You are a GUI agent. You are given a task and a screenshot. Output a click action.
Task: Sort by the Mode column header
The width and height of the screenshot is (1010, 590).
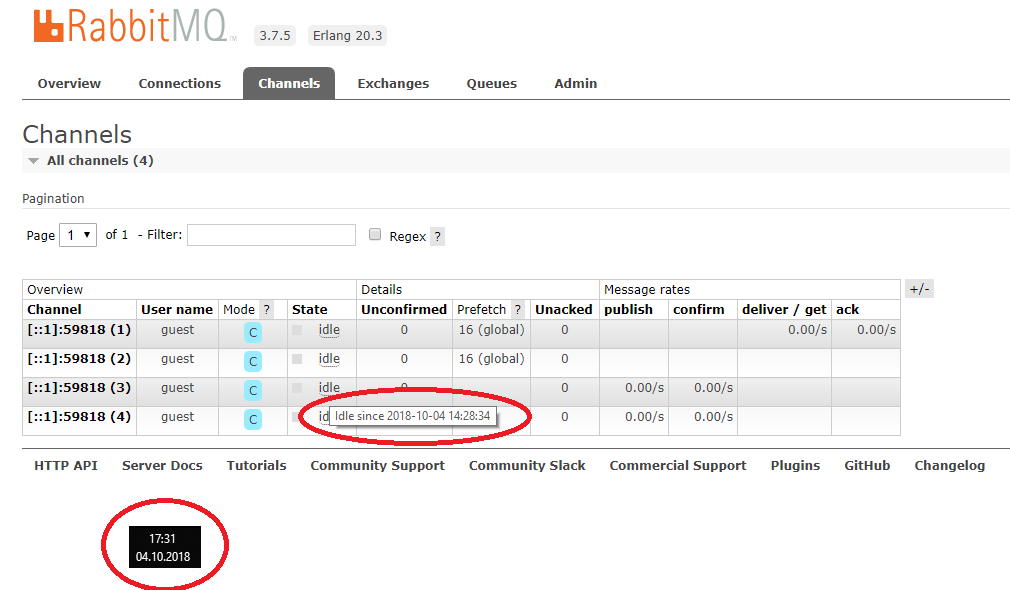coord(239,310)
